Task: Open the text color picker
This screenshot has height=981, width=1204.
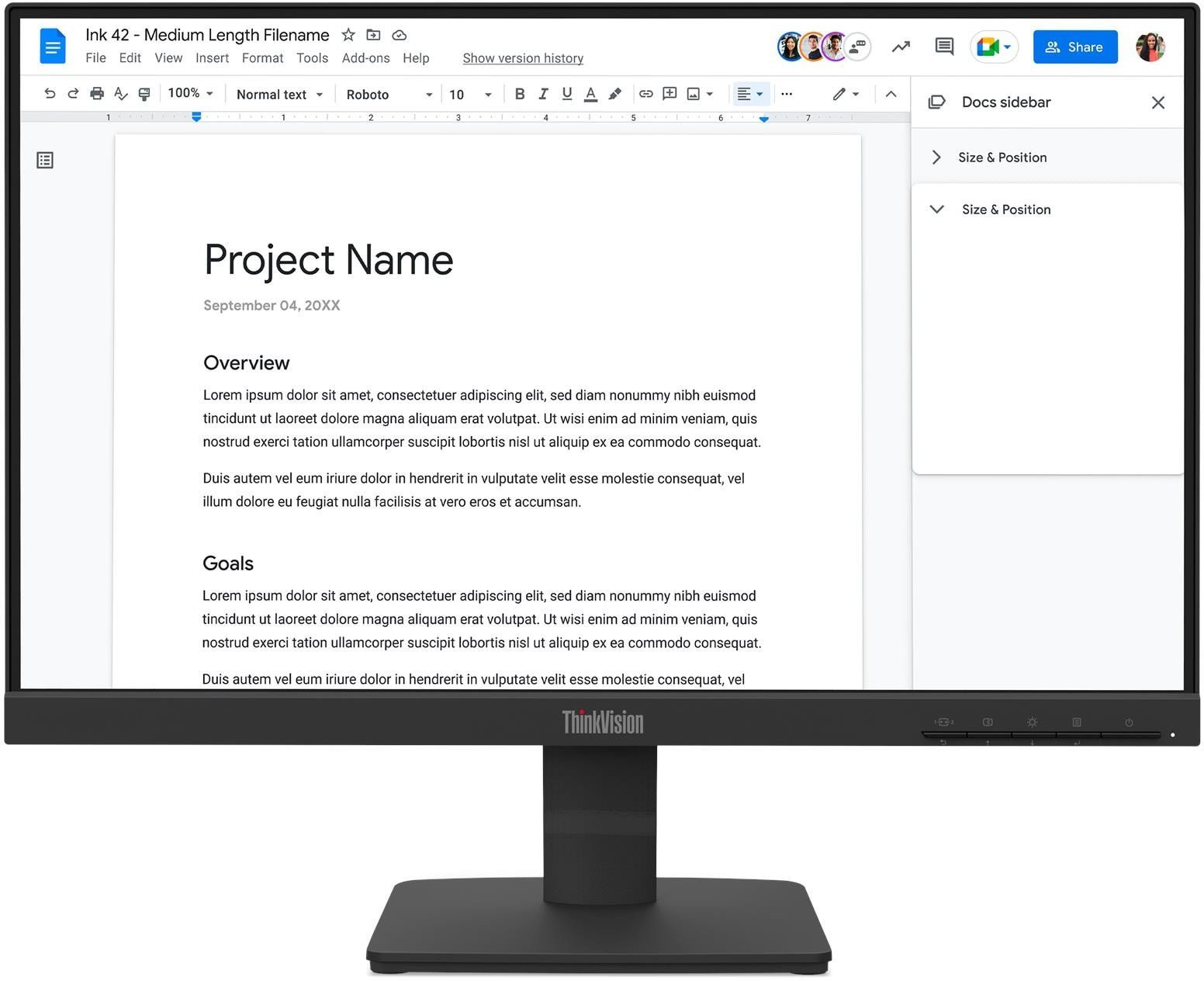Action: pyautogui.click(x=590, y=94)
